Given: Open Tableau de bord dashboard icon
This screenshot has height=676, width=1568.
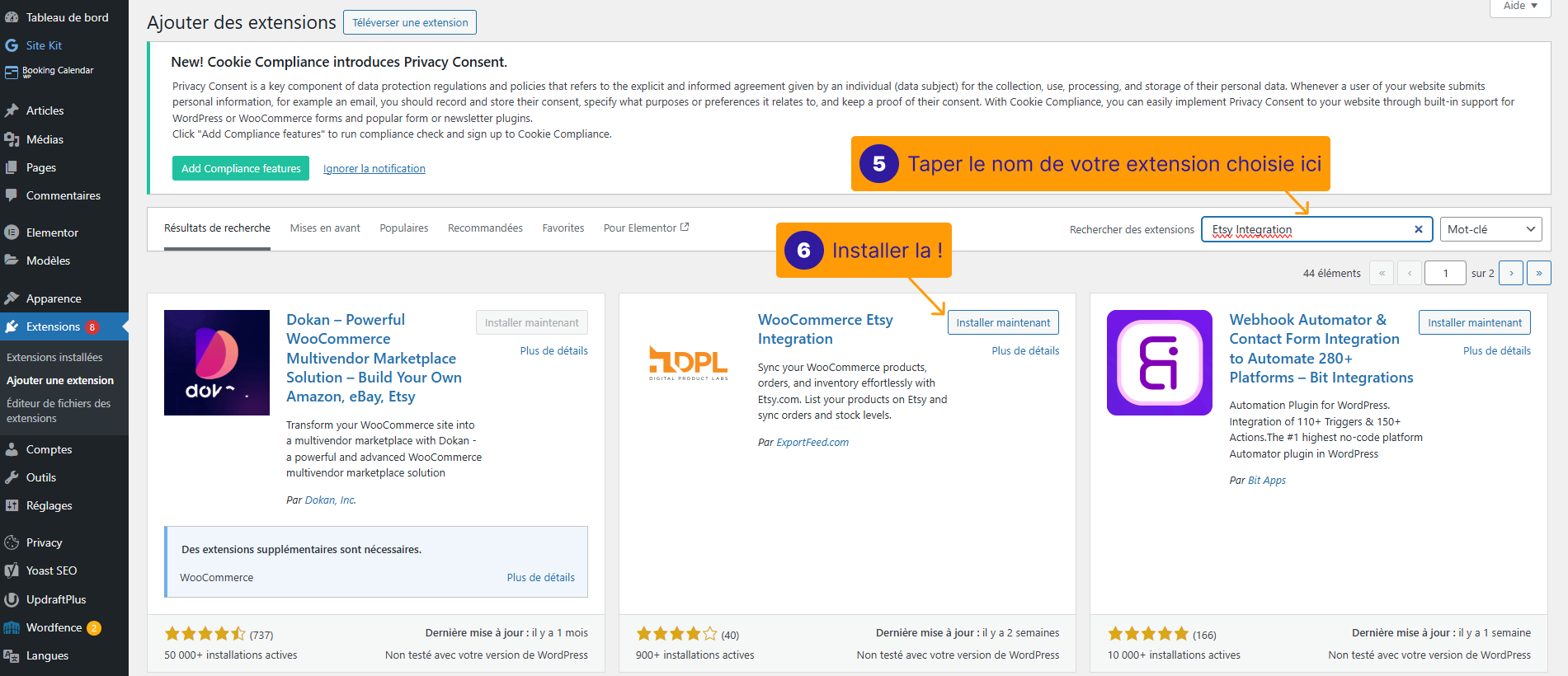Looking at the screenshot, I should point(12,17).
